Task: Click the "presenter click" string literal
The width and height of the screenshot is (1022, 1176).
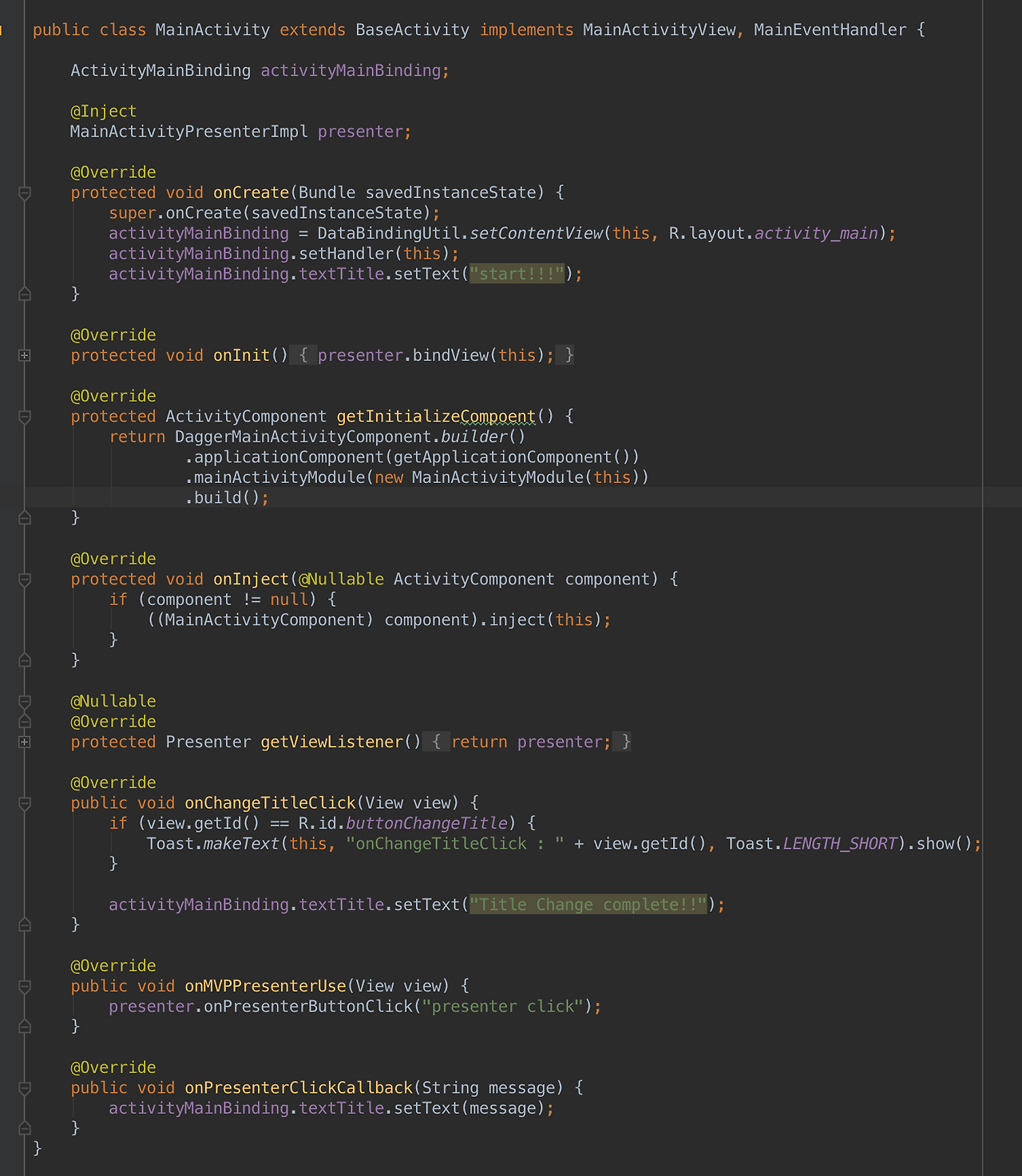Action: 502,1006
